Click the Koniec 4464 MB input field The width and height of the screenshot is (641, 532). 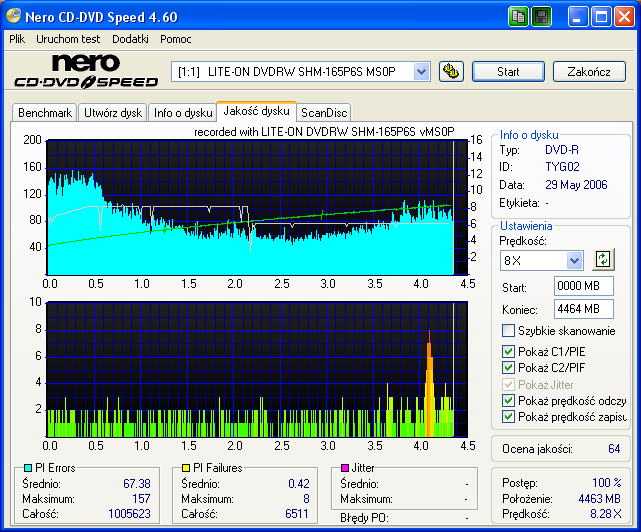(x=584, y=309)
